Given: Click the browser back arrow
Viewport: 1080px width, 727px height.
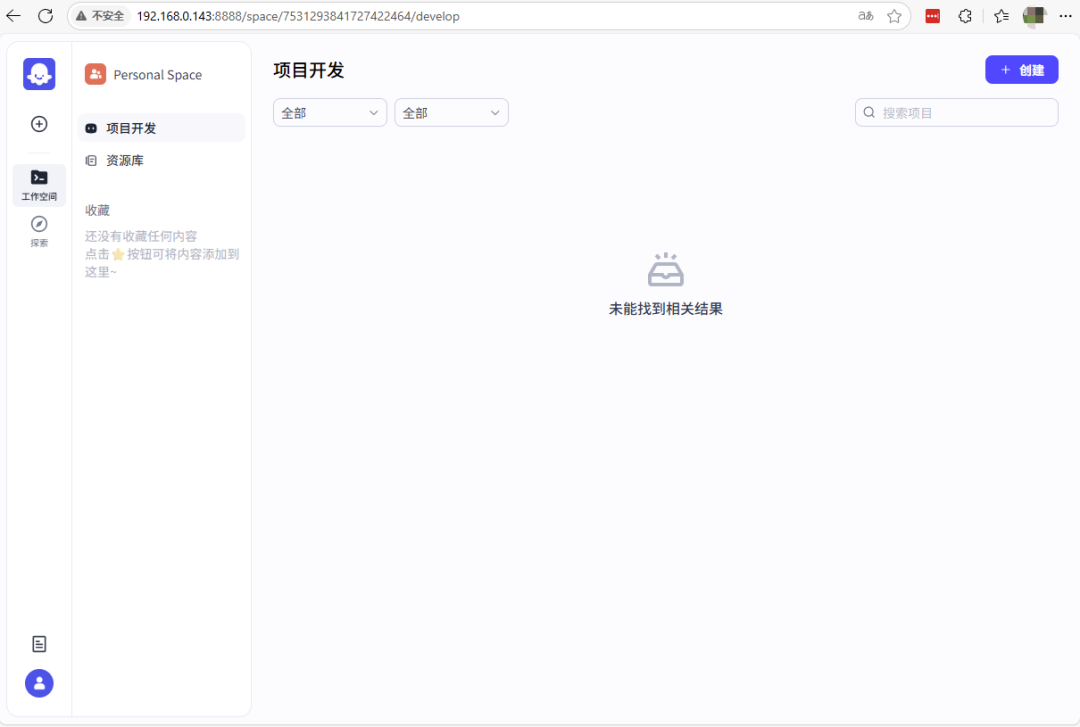Looking at the screenshot, I should click(x=13, y=16).
